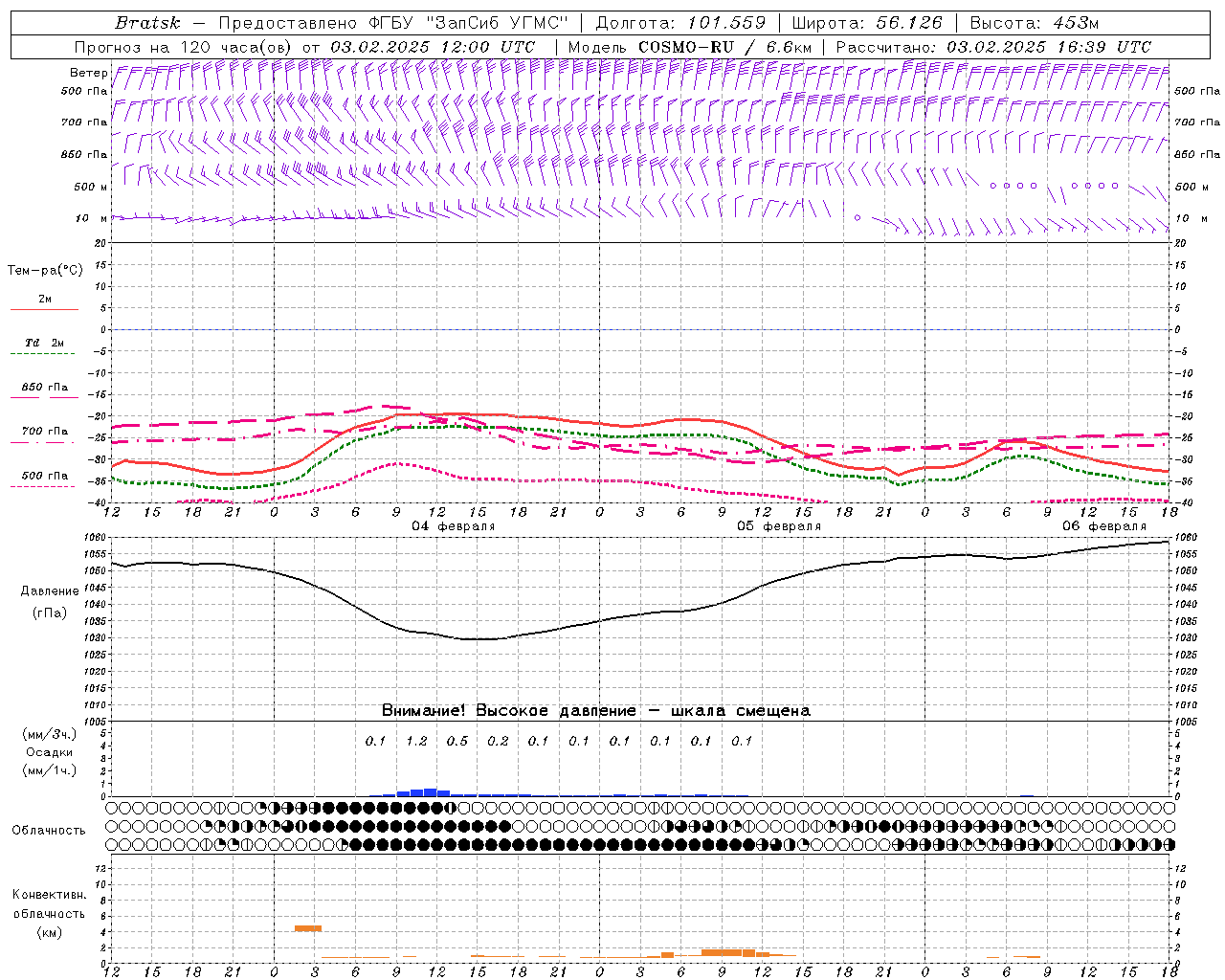1225x980 pixels.
Task: Click the "Осадки" precipitation label
Action: 50,752
